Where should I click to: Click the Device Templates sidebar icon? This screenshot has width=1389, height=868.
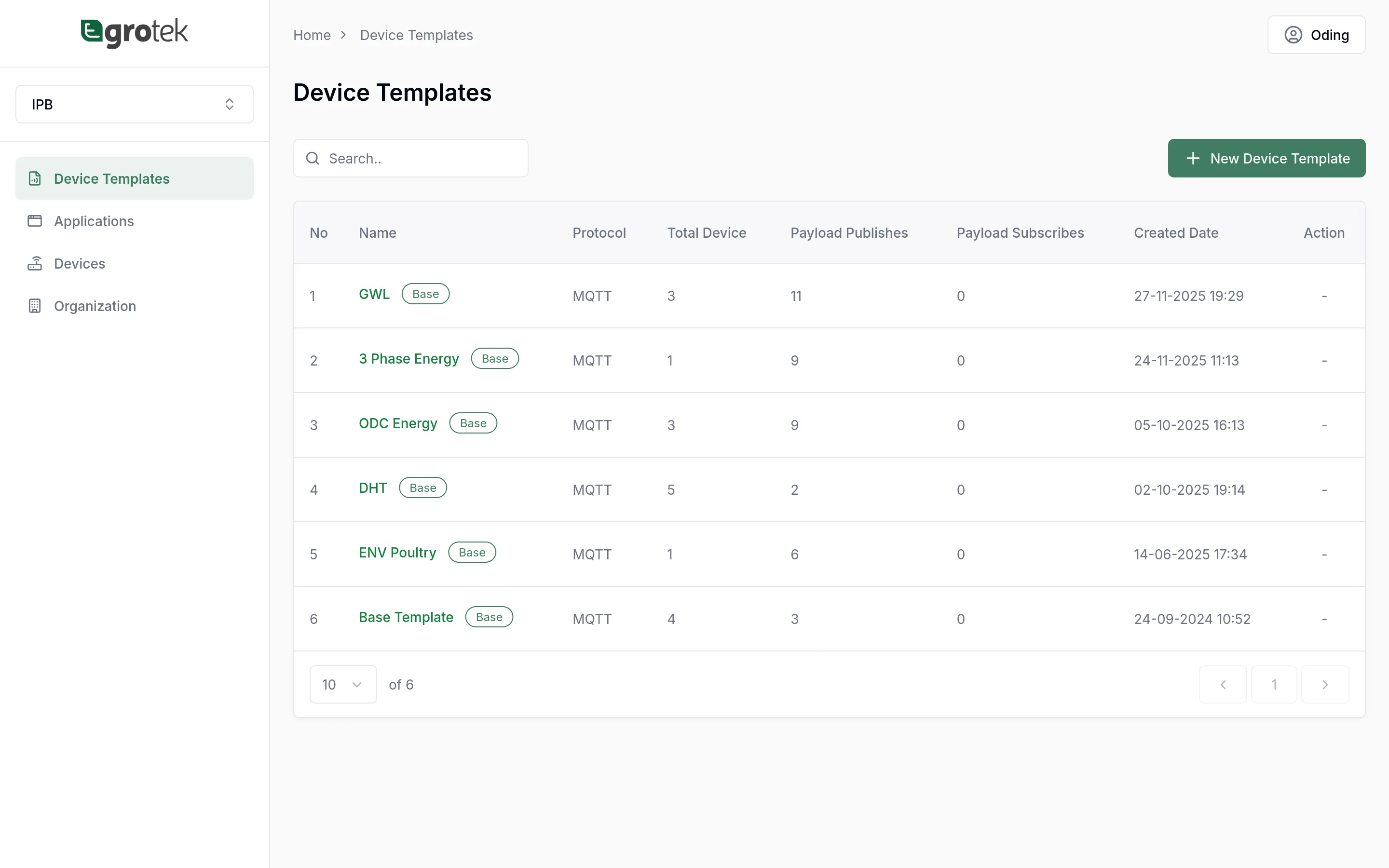pyautogui.click(x=35, y=178)
